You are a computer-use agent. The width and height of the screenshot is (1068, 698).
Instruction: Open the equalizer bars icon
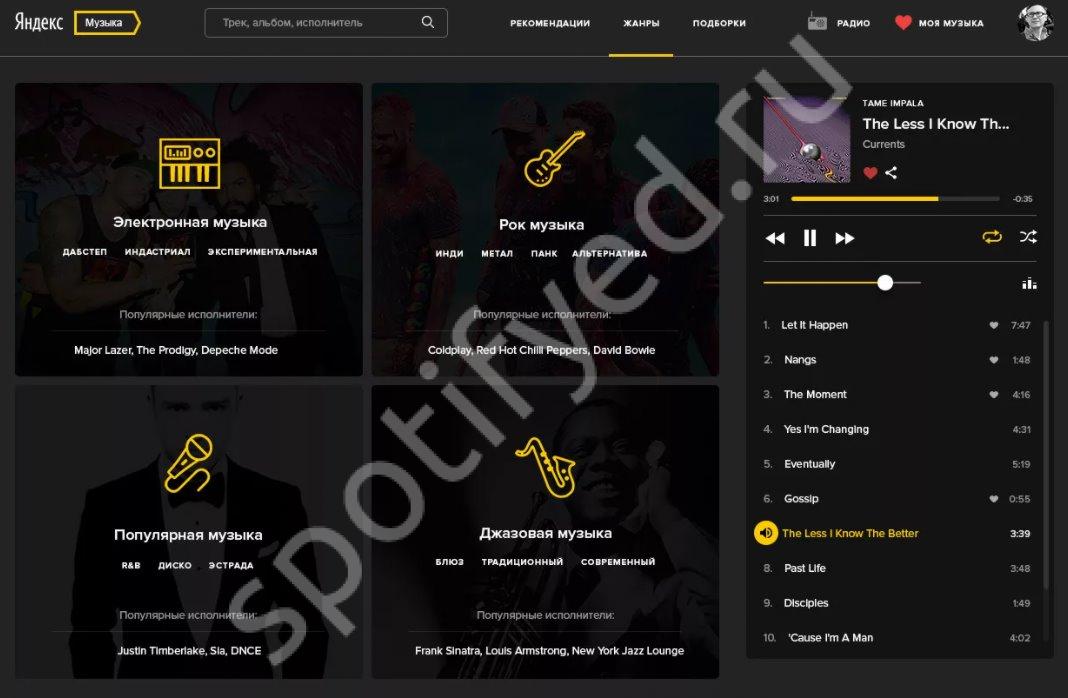click(1029, 283)
